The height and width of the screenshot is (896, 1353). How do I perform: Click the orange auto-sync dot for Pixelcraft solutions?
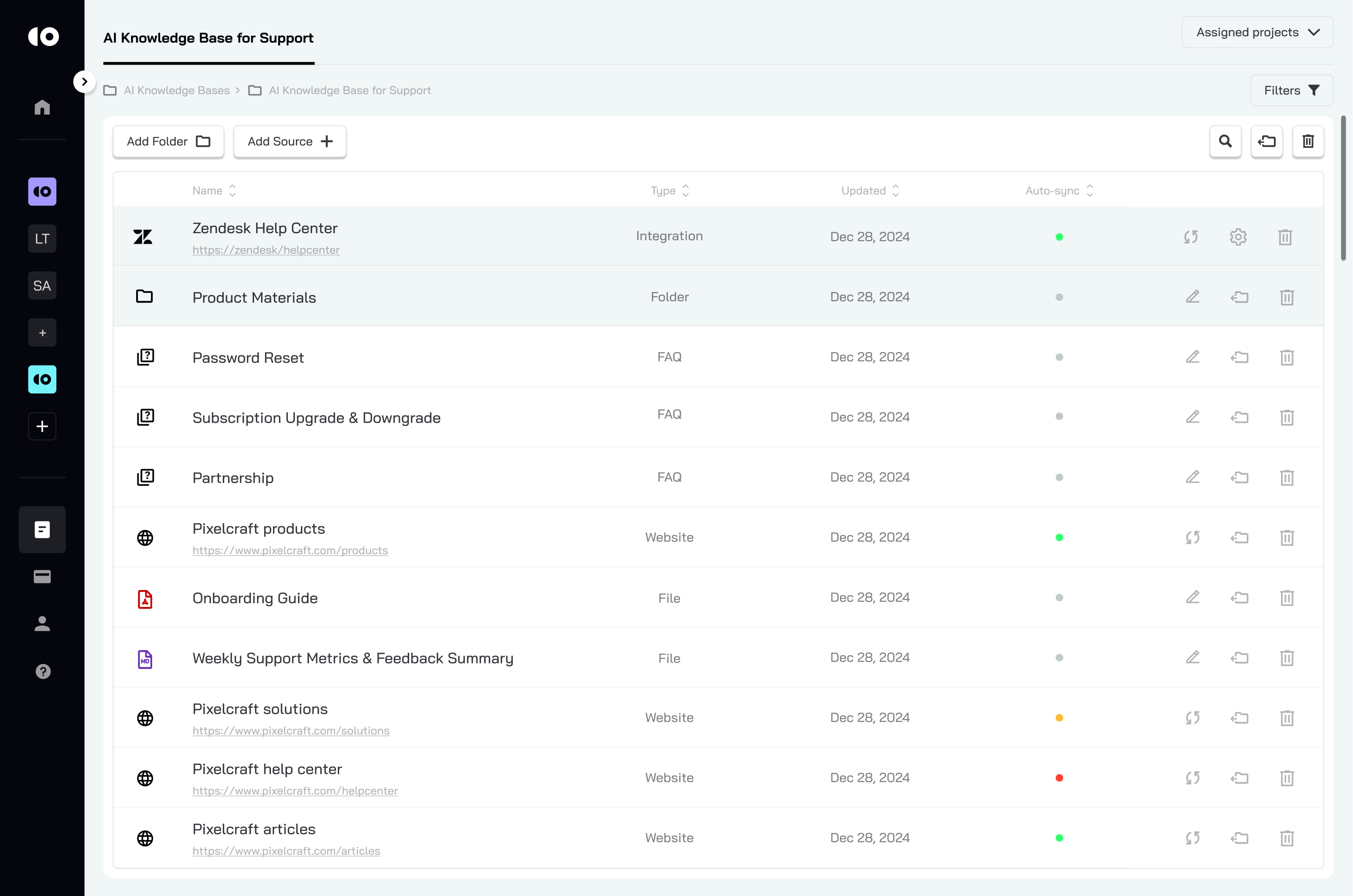pos(1059,718)
